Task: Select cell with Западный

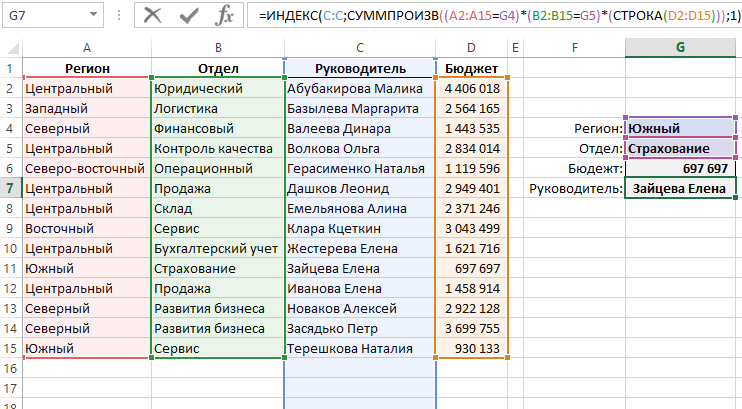Action: tap(87, 108)
